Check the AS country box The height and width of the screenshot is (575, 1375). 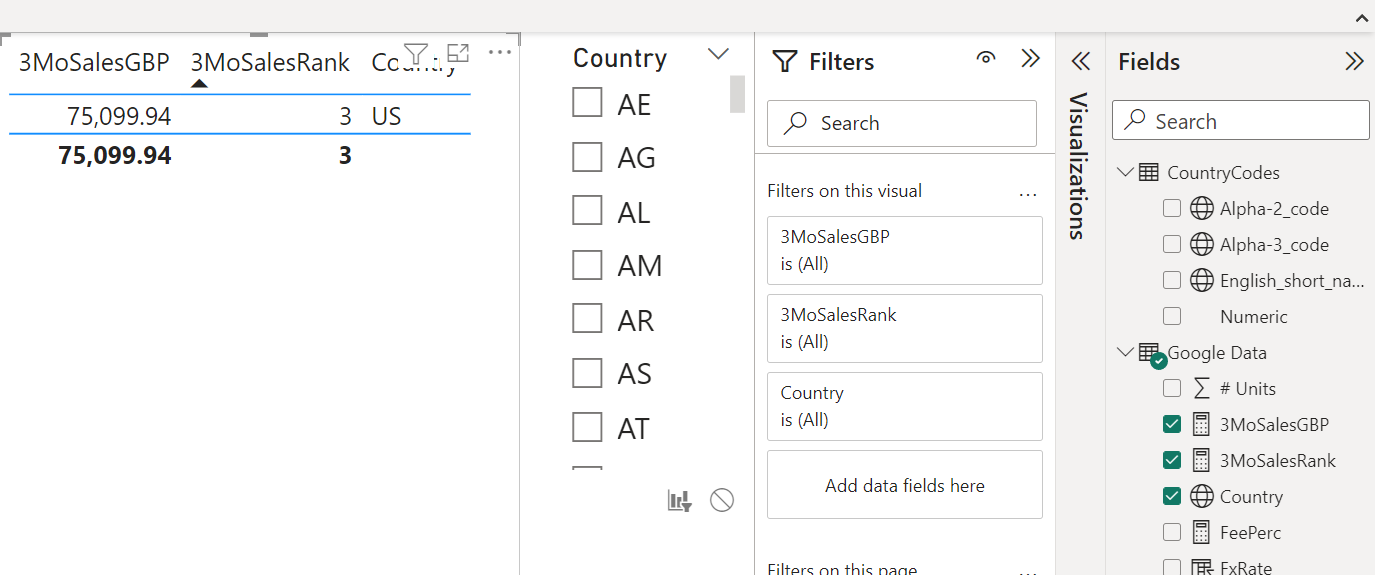click(x=587, y=372)
